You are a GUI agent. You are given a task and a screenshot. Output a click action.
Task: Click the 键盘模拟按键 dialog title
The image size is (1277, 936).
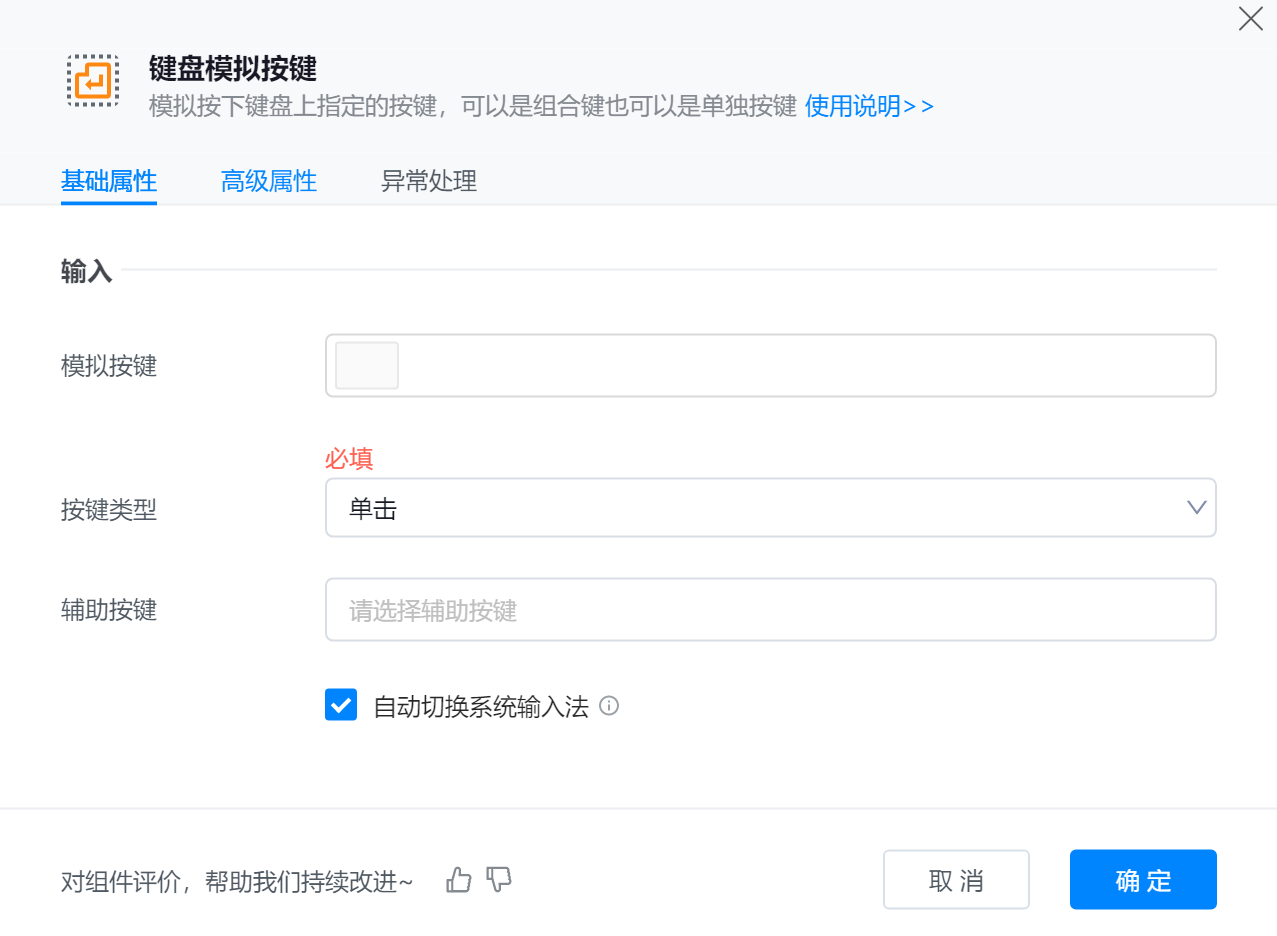233,68
